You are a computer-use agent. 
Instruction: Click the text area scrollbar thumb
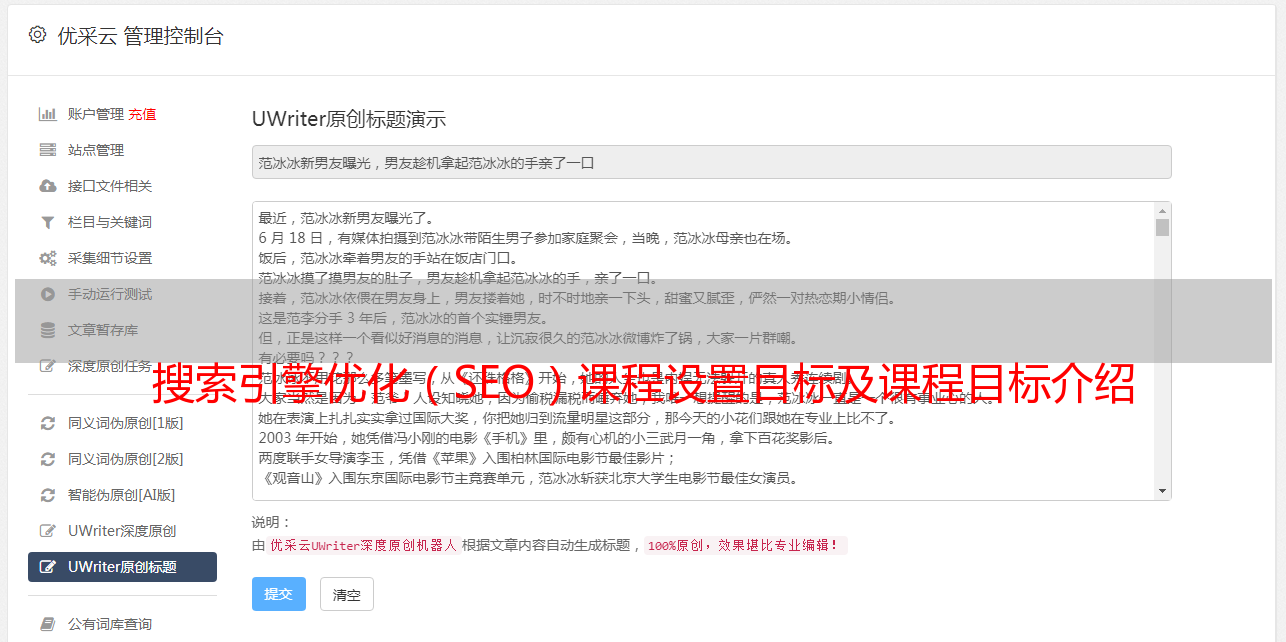click(1162, 227)
